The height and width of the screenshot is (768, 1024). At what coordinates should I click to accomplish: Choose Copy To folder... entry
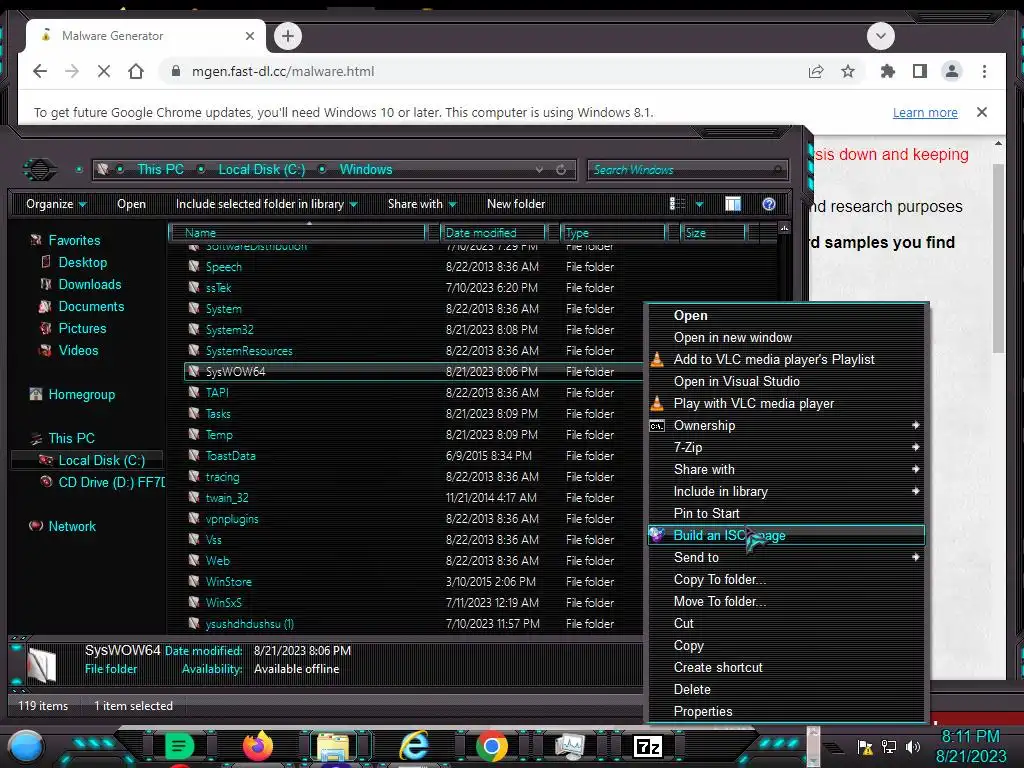[787, 579]
